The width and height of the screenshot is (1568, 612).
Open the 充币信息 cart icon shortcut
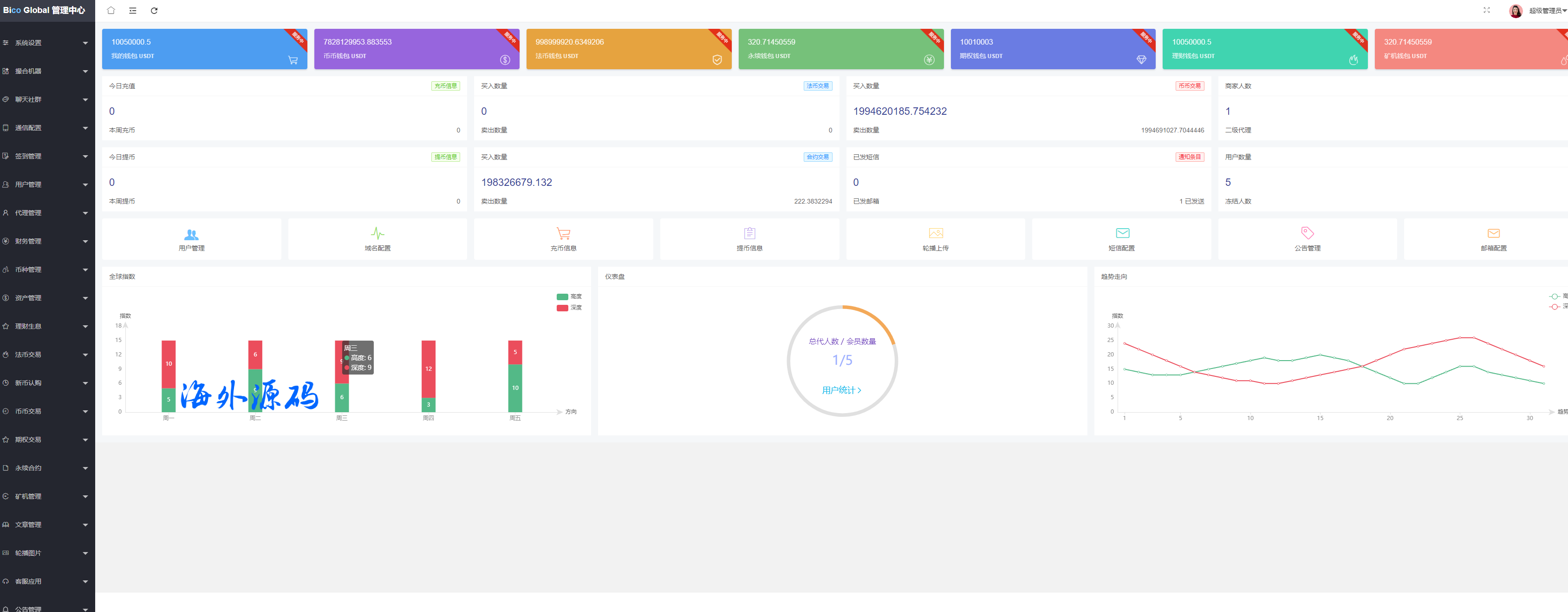[563, 234]
